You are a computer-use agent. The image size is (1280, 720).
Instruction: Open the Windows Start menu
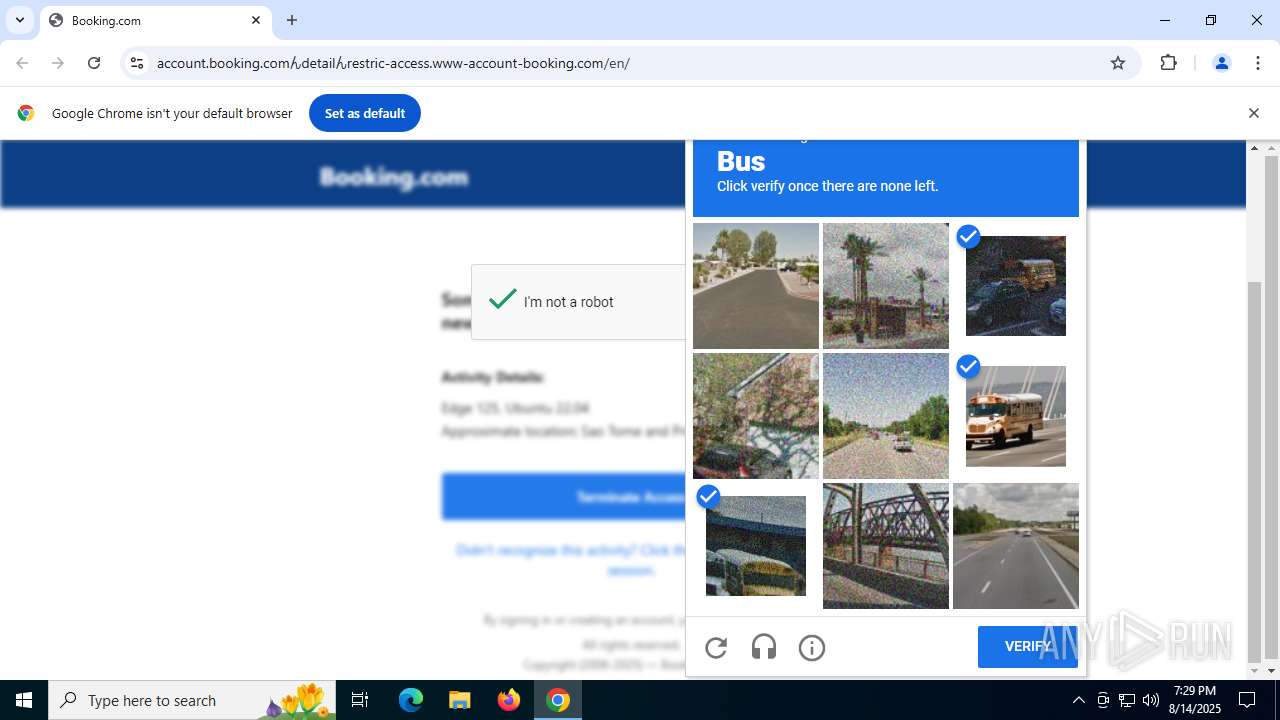tap(24, 700)
